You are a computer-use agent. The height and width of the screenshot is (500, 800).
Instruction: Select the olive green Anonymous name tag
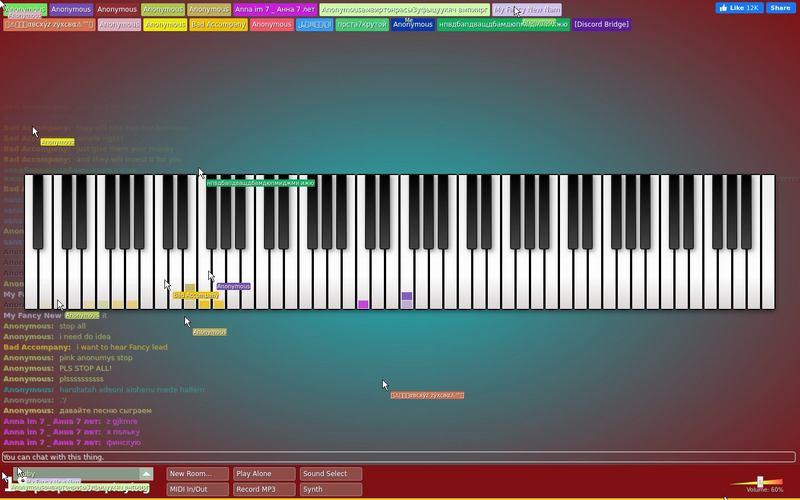tap(163, 10)
